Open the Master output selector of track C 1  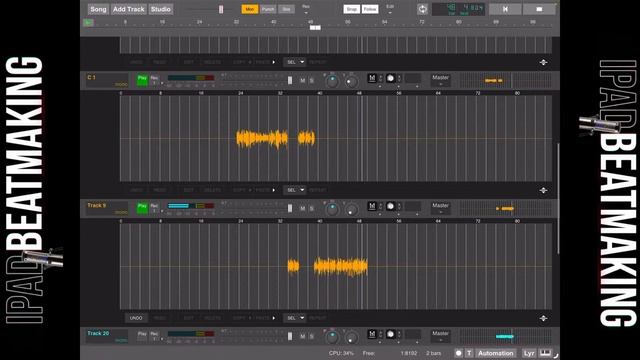point(440,80)
